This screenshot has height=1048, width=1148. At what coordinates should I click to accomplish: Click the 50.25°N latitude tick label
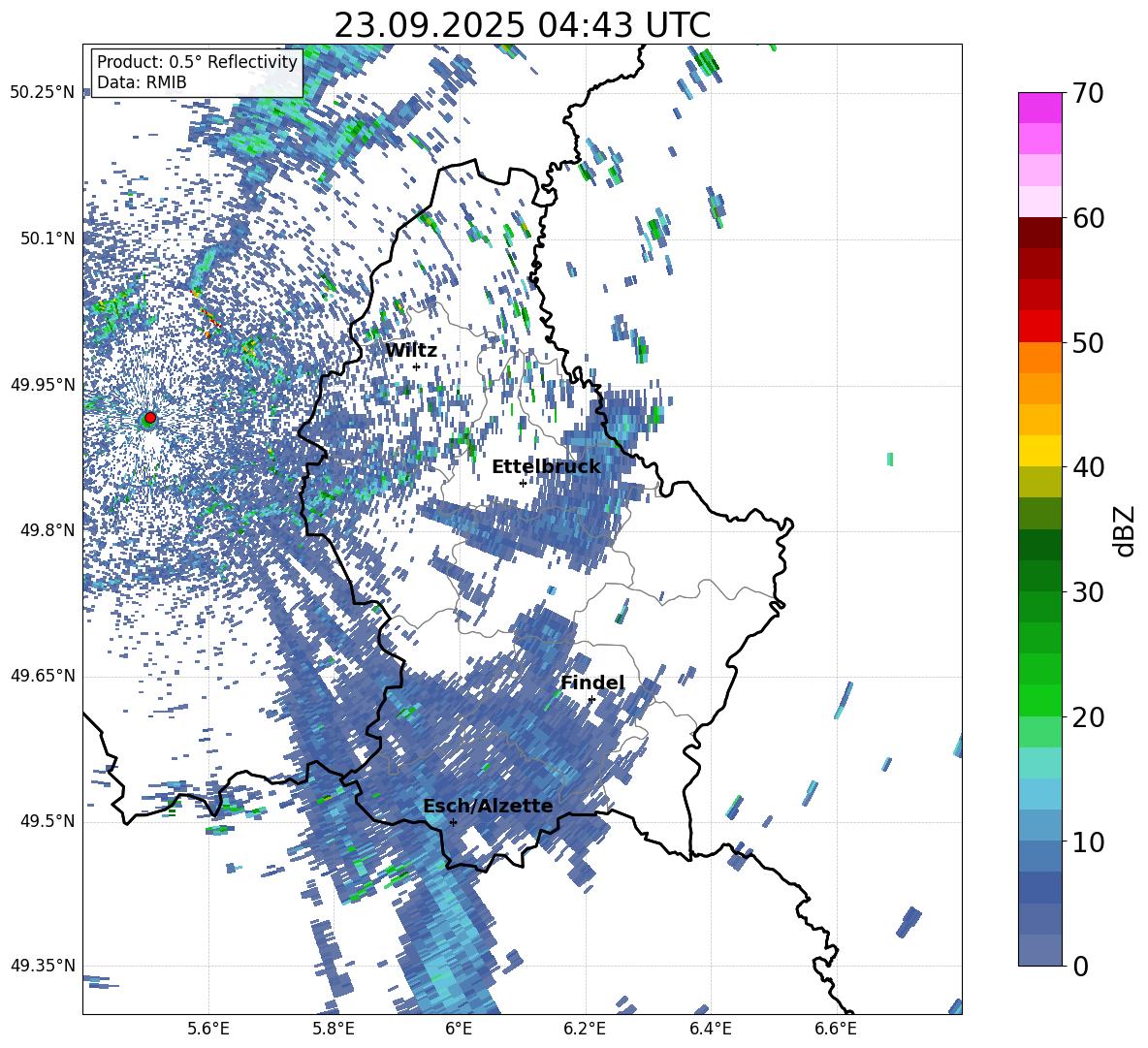[43, 93]
